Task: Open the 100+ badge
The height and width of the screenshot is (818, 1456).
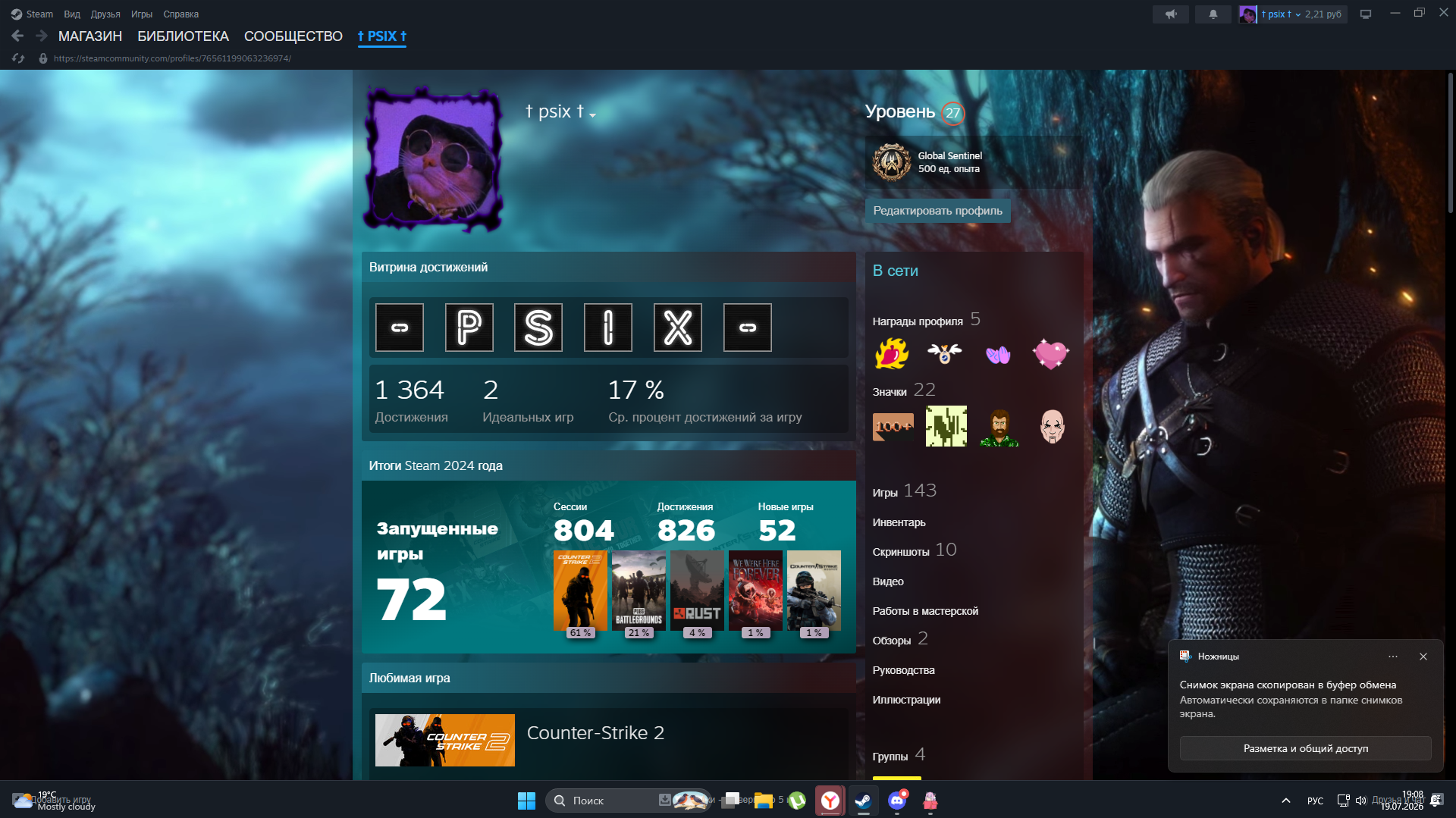Action: 893,426
